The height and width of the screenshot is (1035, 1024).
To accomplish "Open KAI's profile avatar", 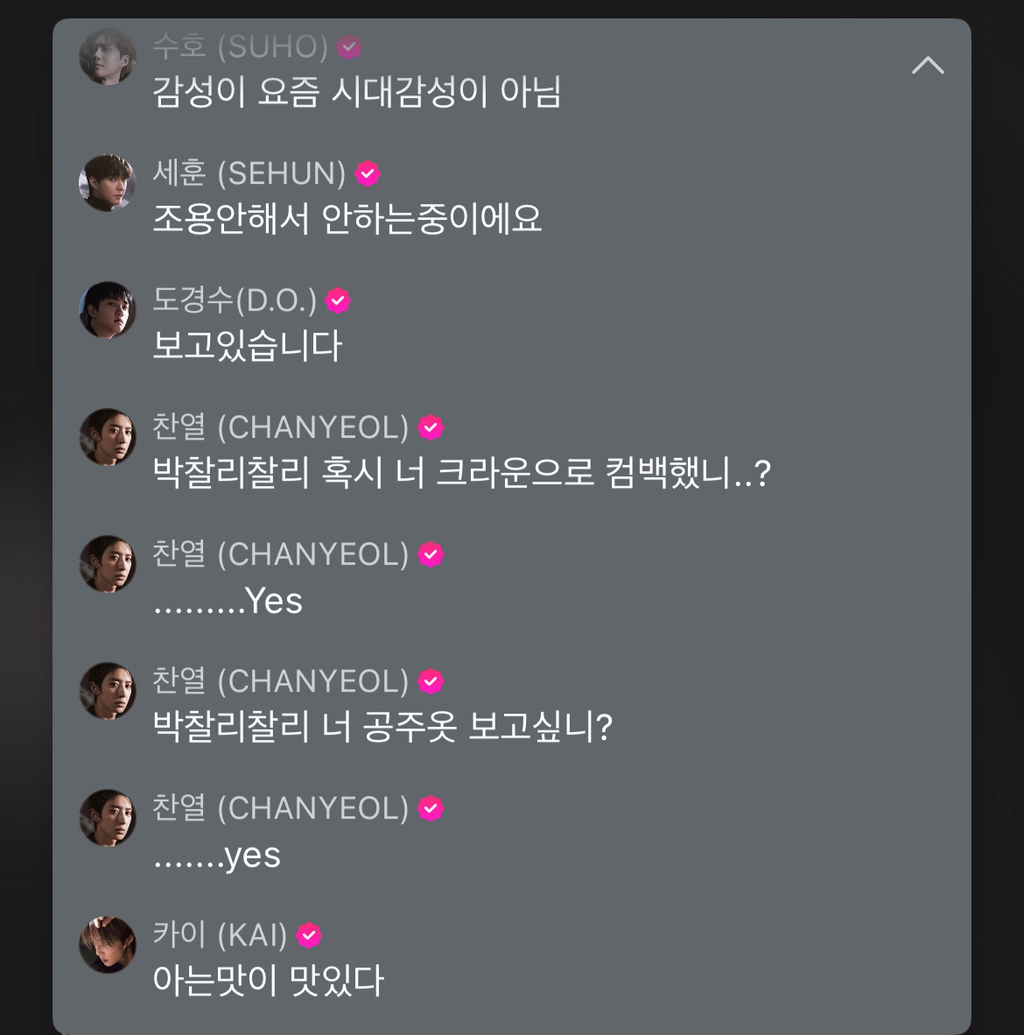I will point(108,945).
